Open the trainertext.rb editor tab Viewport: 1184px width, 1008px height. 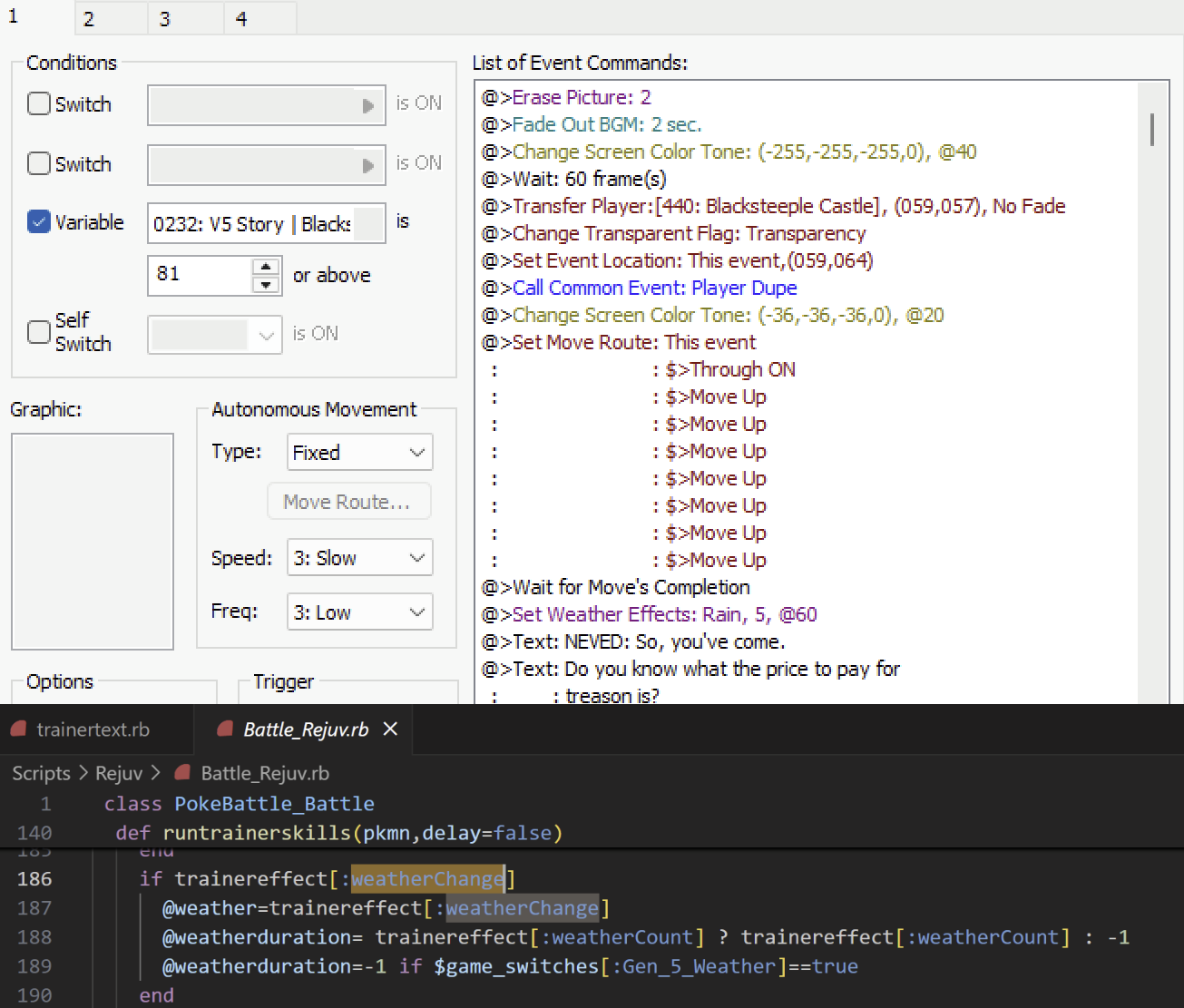(x=93, y=729)
